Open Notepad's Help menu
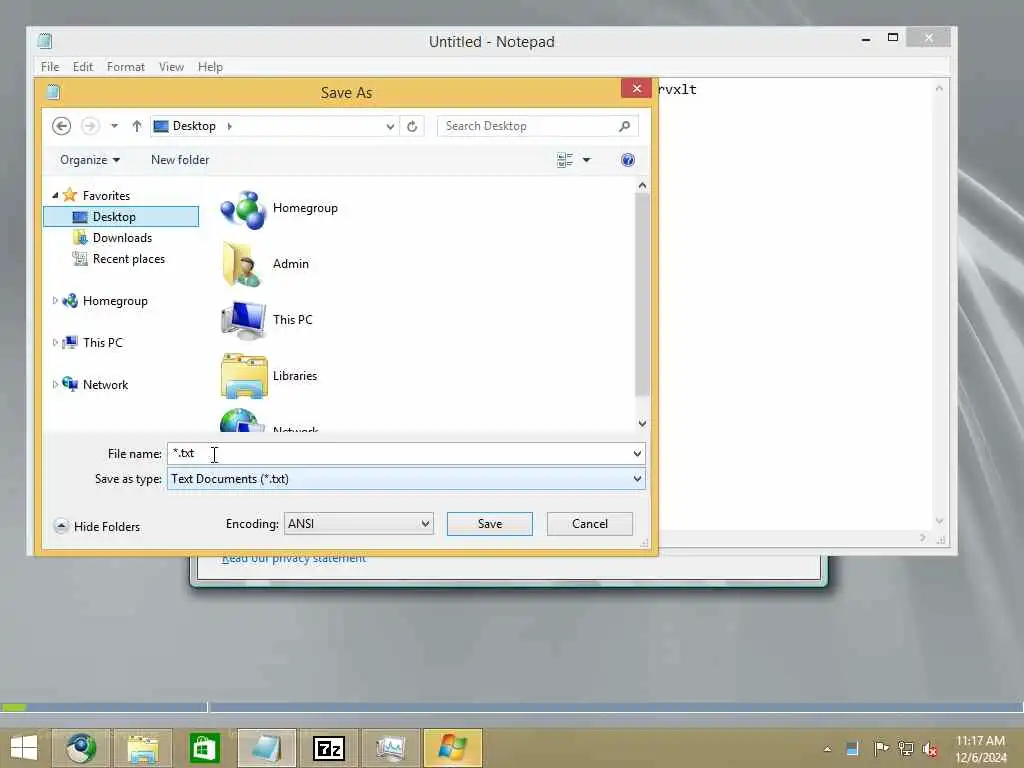The height and width of the screenshot is (768, 1024). click(x=210, y=67)
